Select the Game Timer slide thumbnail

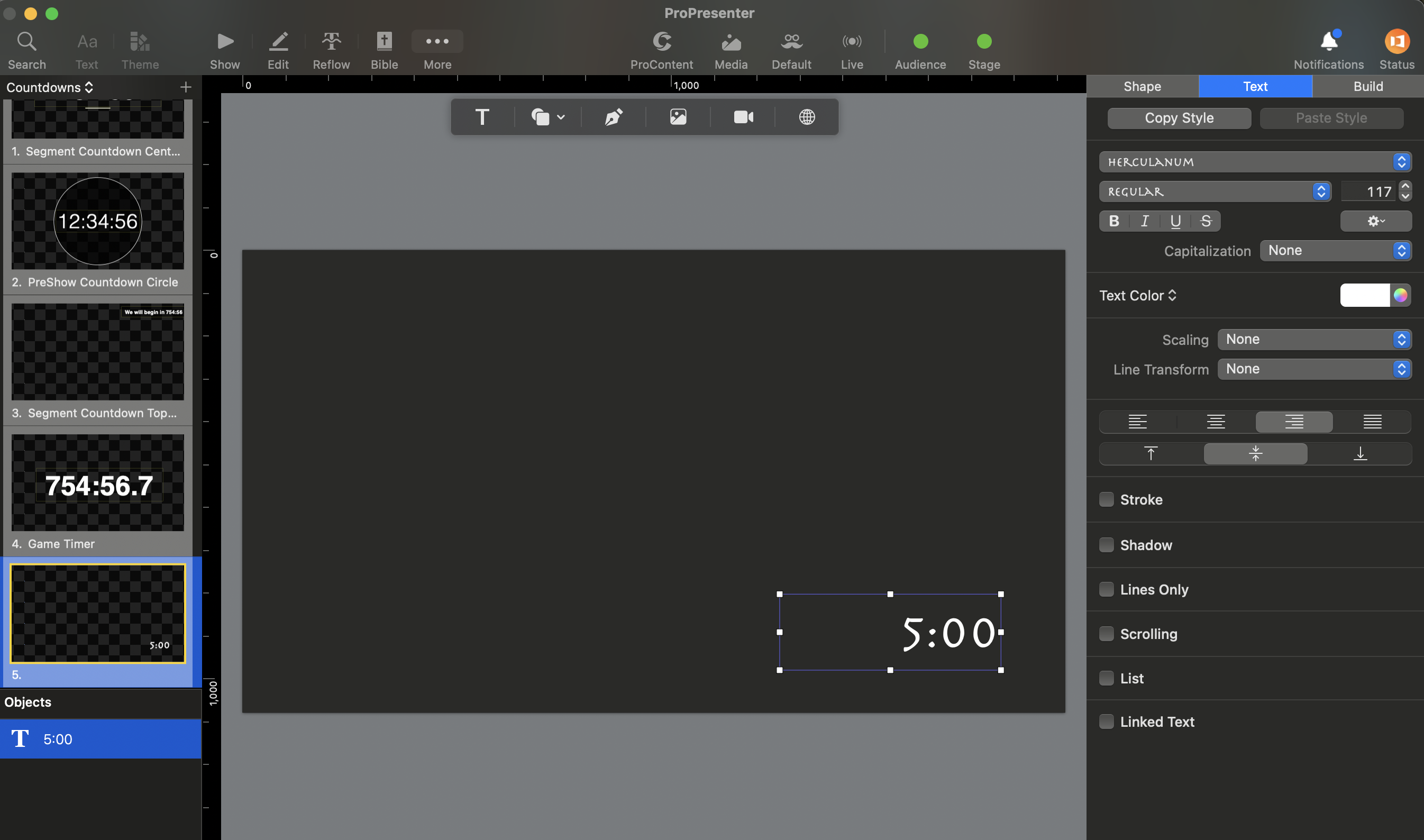97,484
